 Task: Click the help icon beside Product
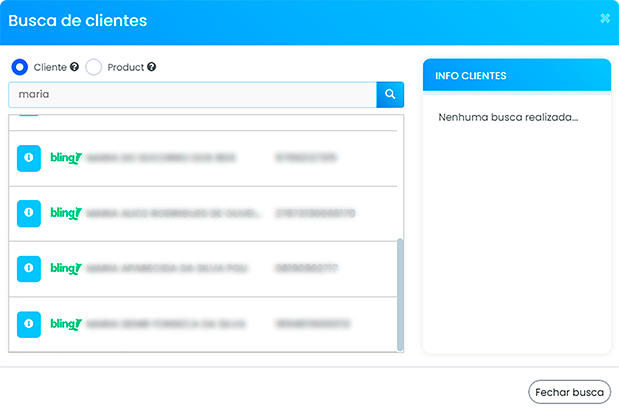pos(152,67)
